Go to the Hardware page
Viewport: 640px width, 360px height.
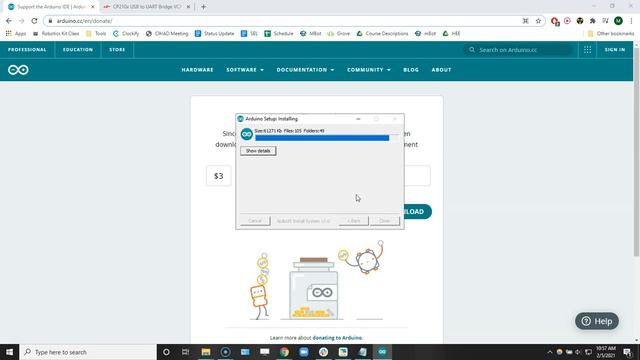point(198,70)
